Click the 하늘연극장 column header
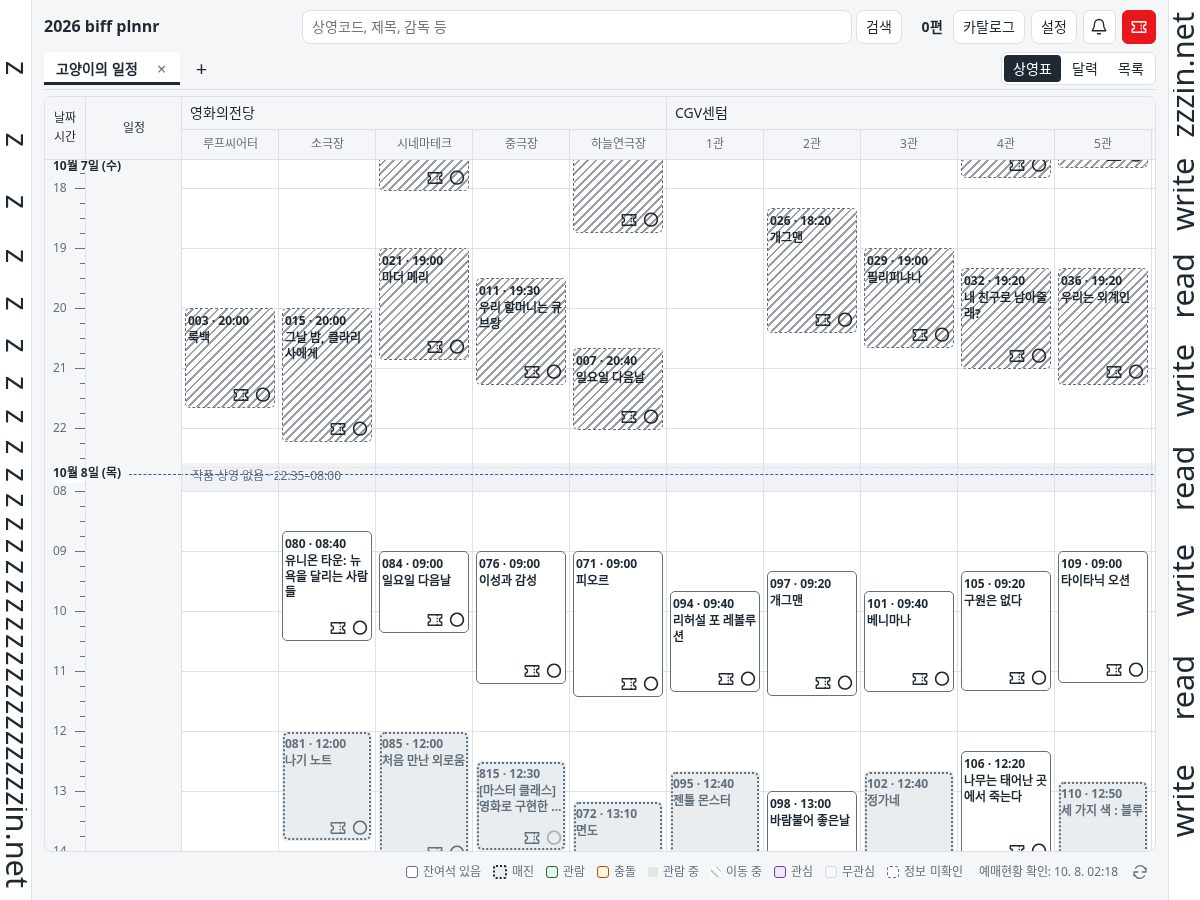1200x900 pixels. pos(618,144)
